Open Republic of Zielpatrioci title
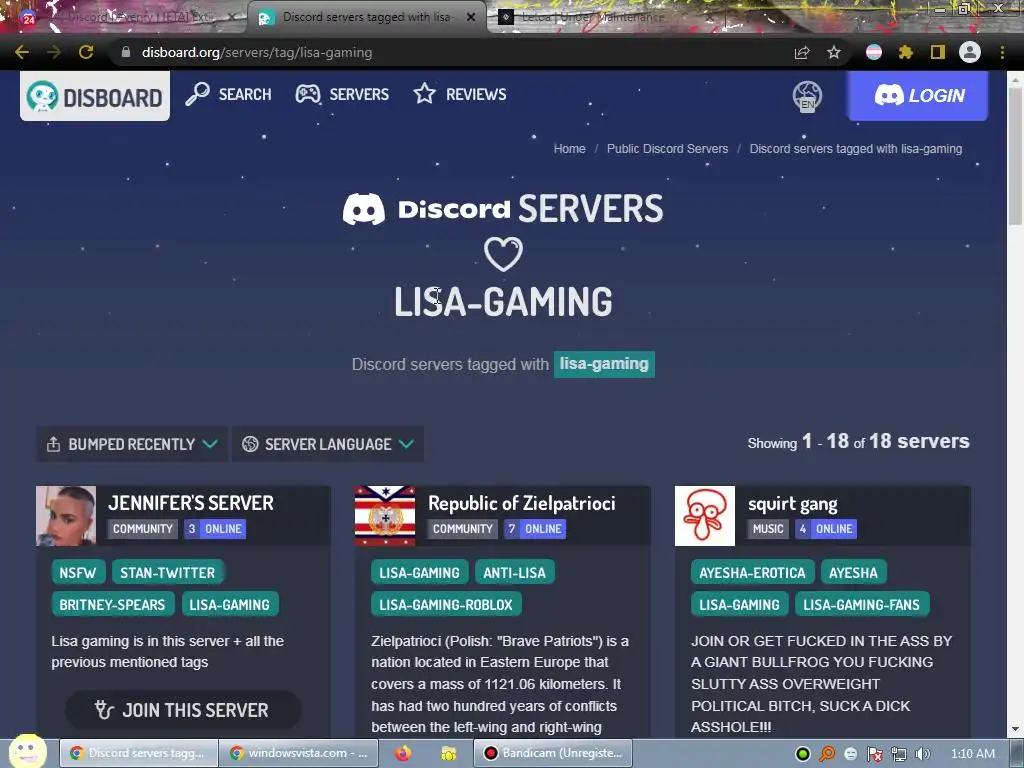The image size is (1024, 768). pos(522,503)
